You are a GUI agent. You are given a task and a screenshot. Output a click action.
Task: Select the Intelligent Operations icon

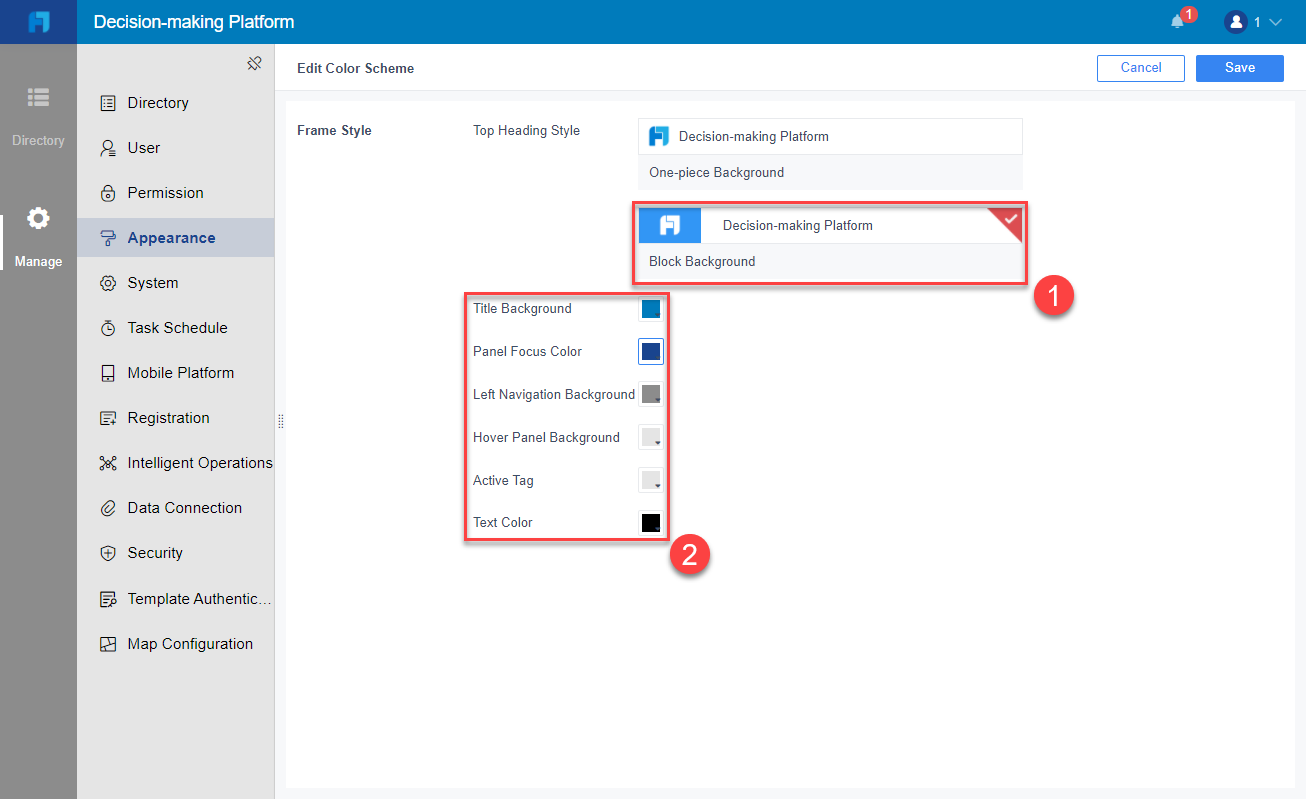pos(108,462)
